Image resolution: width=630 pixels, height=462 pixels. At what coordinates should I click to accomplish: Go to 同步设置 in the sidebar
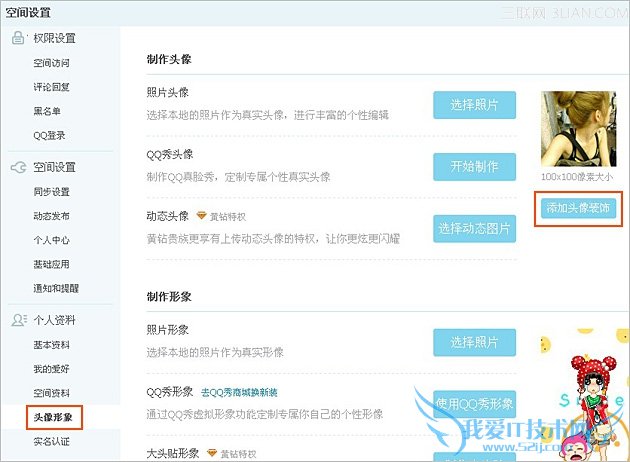[51, 192]
